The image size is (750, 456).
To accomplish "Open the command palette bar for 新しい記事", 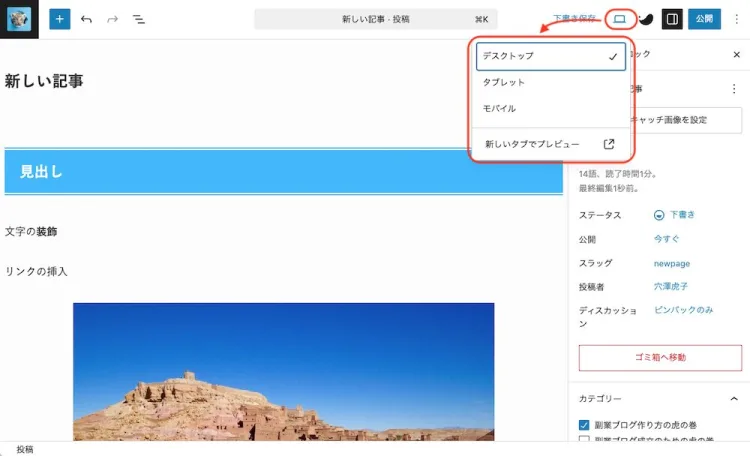I will pos(375,19).
